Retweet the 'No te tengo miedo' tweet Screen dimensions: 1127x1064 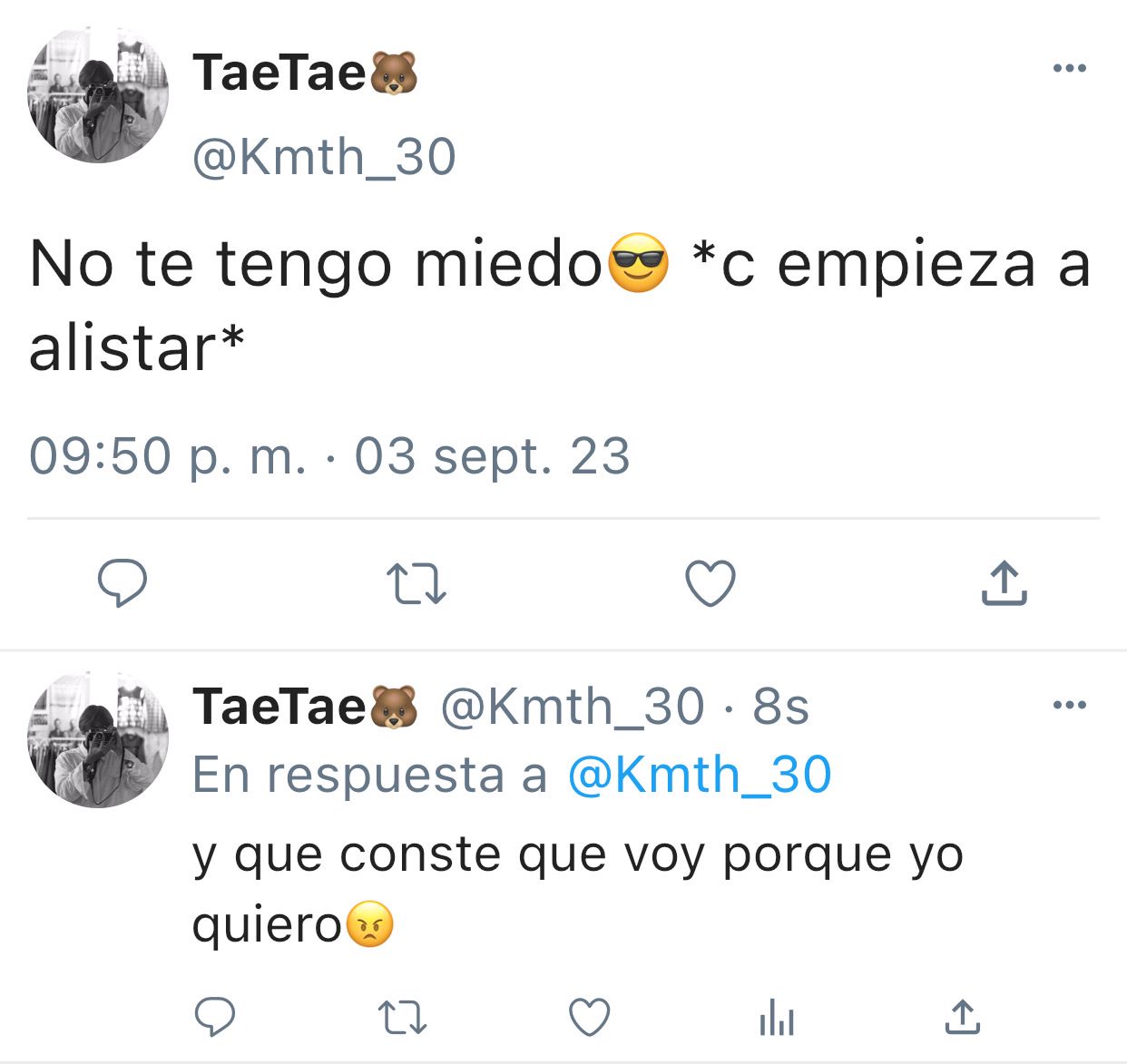[416, 583]
